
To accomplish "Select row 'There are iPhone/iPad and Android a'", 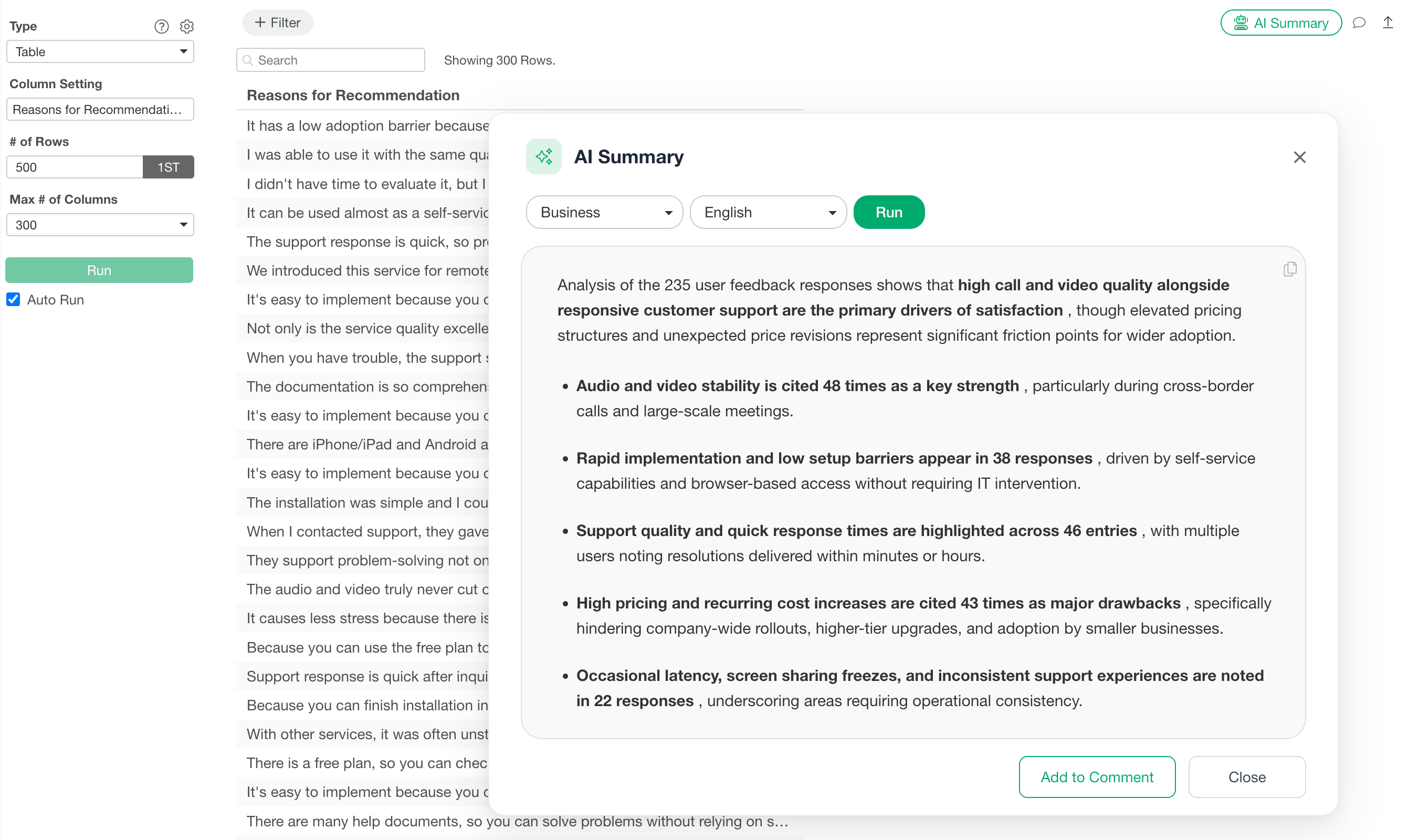I will click(363, 444).
